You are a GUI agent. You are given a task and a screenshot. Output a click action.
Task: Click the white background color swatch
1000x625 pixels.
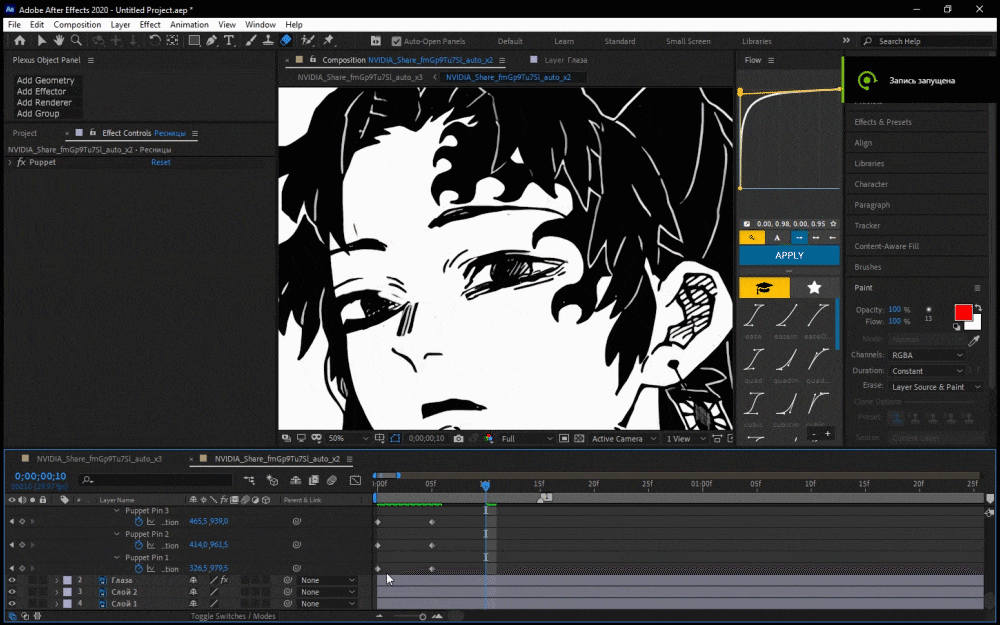974,323
